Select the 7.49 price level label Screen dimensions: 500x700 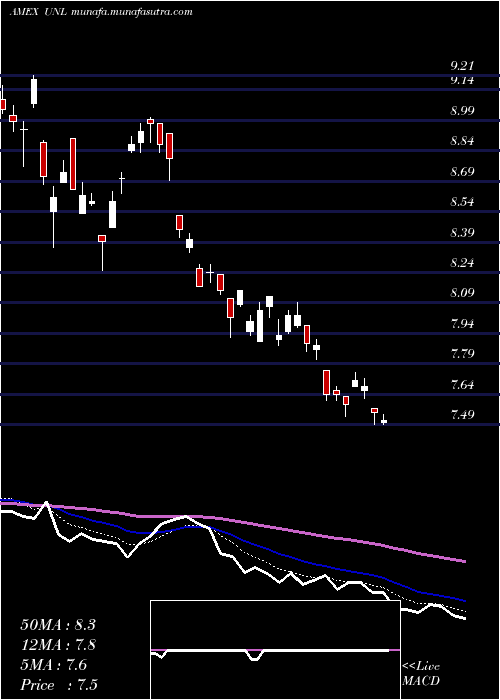[462, 415]
